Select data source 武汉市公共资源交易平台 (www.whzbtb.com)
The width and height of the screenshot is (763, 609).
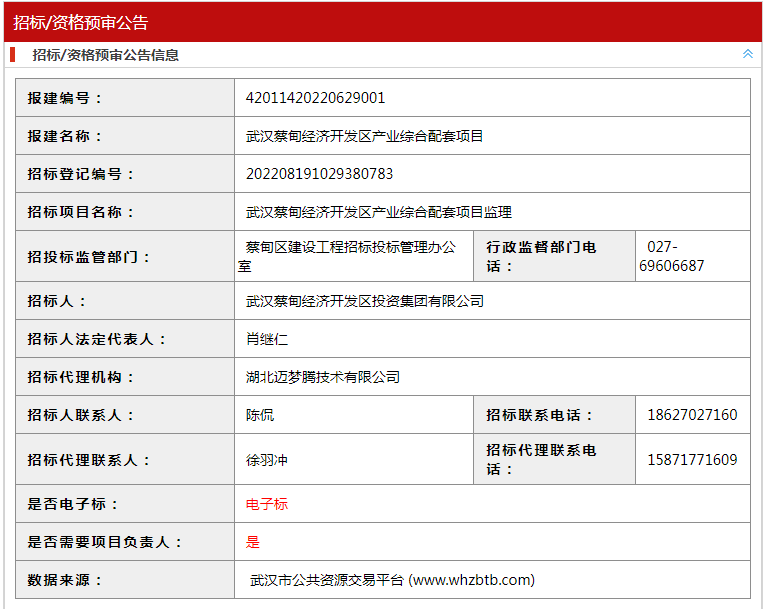pyautogui.click(x=392, y=579)
